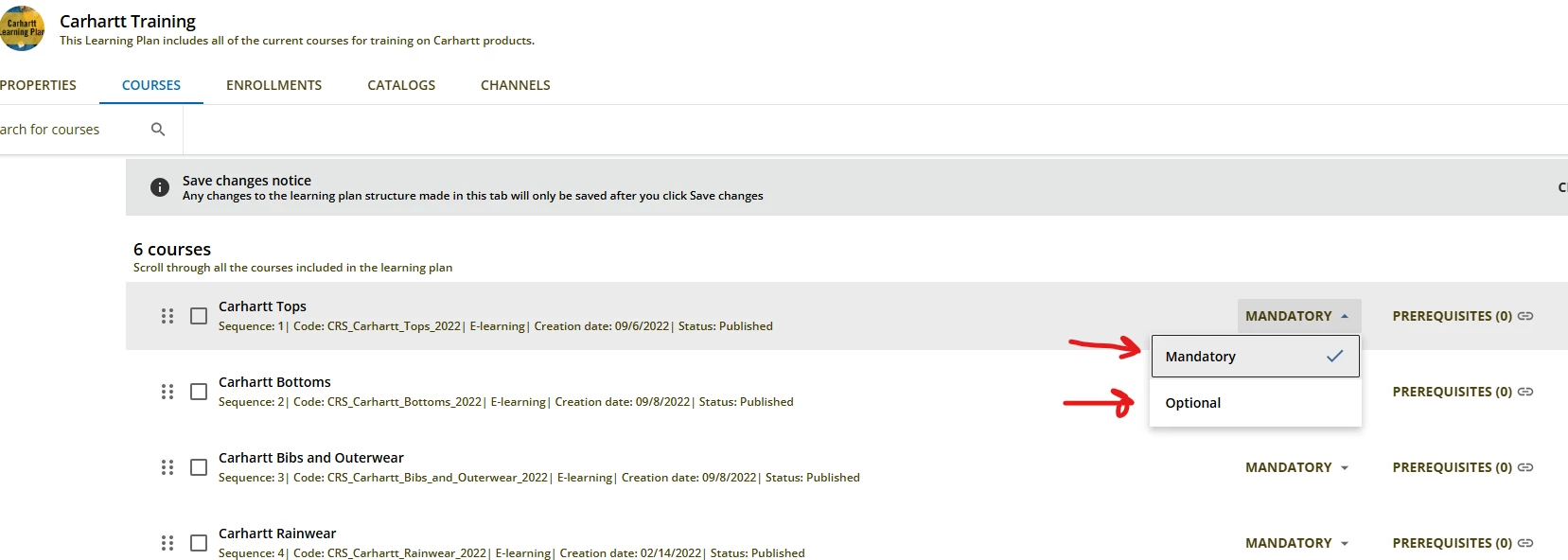Viewport: 1568px width, 560px height.
Task: Click link icon beside Carhartt Tops prerequisites
Action: pyautogui.click(x=1525, y=316)
